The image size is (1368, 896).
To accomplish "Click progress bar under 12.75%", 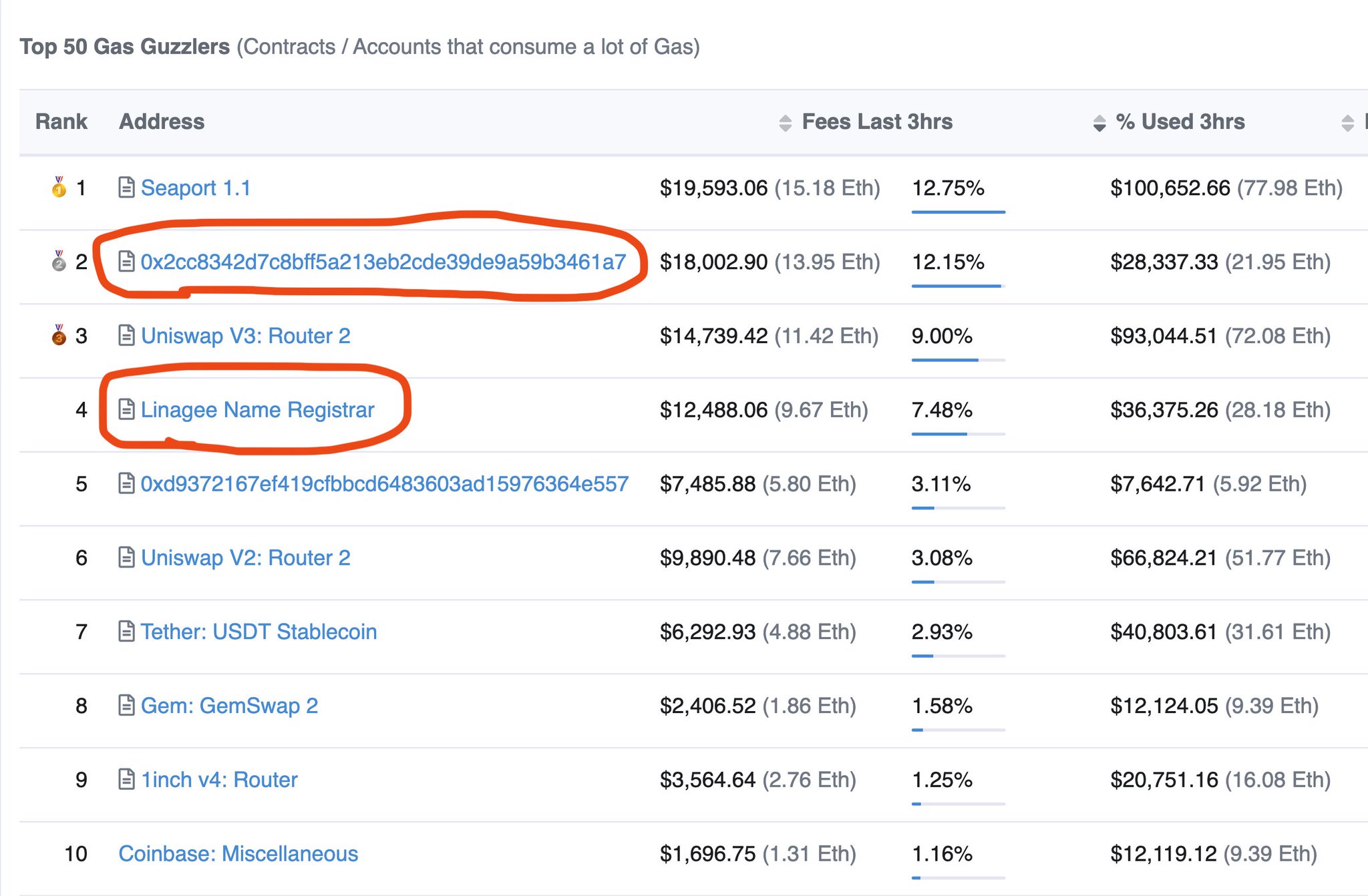I will pyautogui.click(x=959, y=212).
